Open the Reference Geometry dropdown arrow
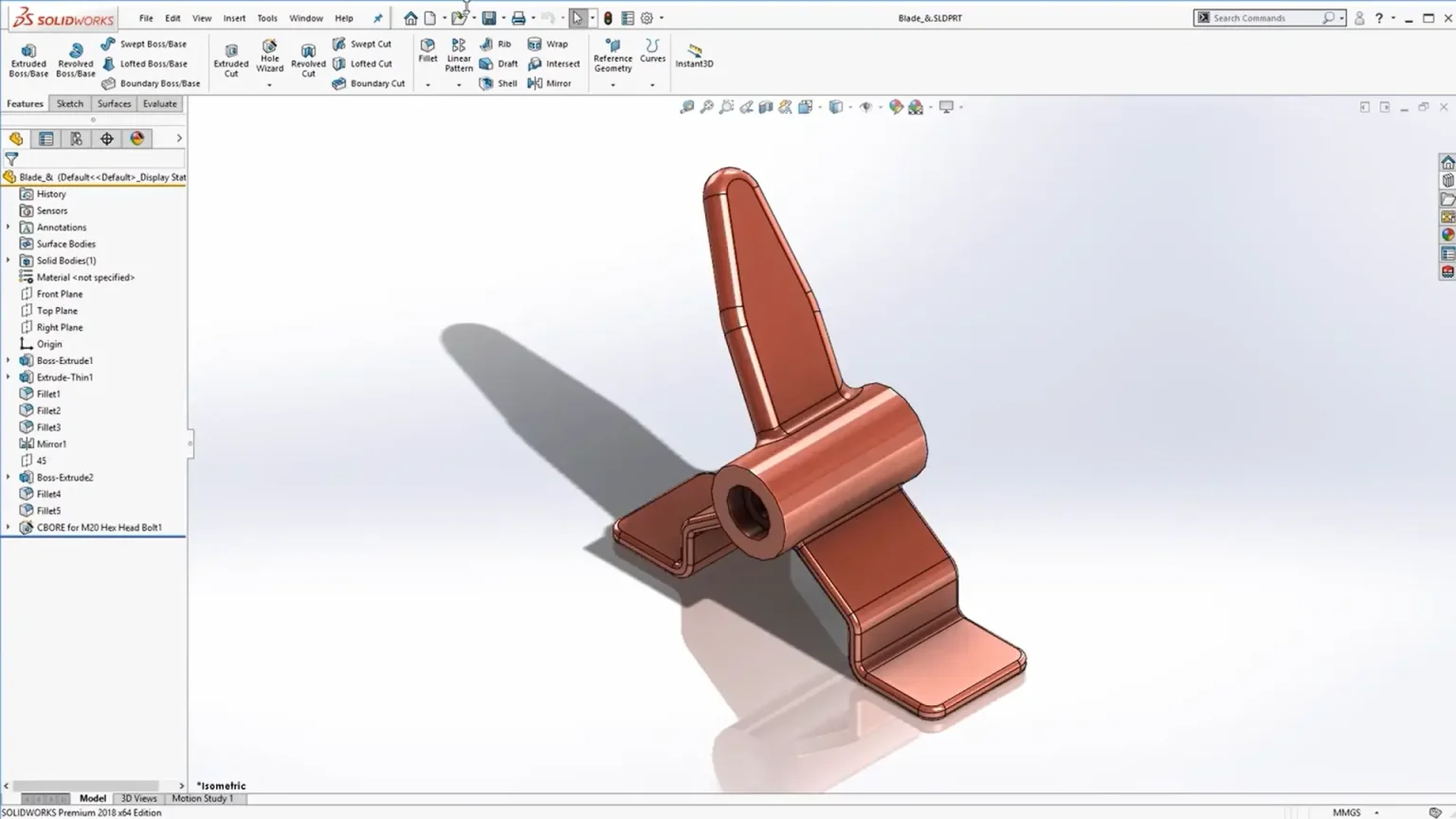 (x=612, y=85)
